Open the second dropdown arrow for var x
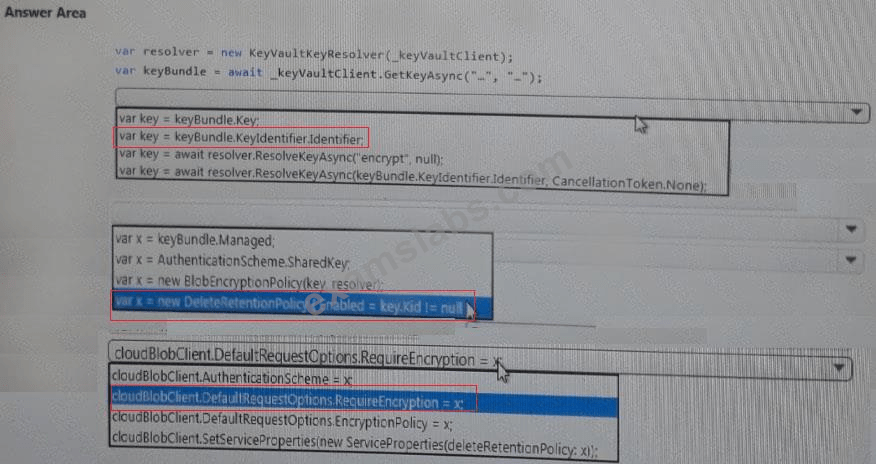This screenshot has height=464, width=876. tap(851, 229)
